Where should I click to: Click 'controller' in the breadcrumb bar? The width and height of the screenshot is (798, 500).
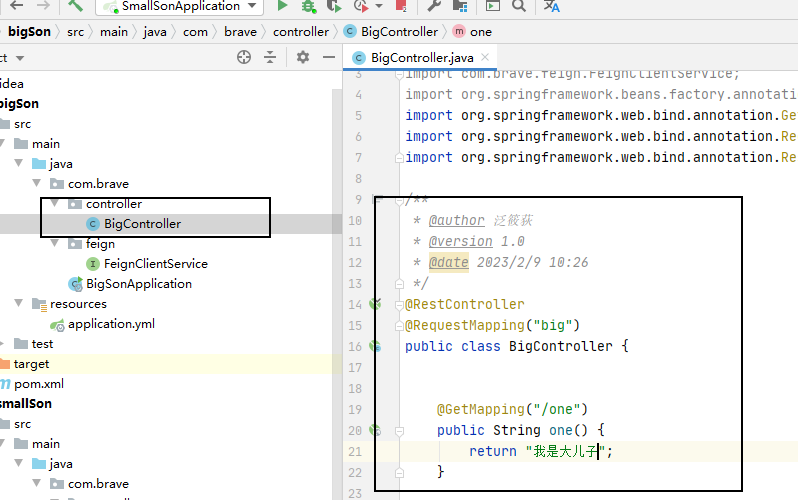[x=300, y=32]
